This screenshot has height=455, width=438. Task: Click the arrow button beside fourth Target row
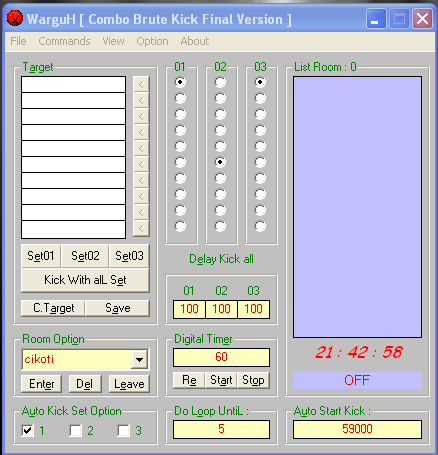141,132
